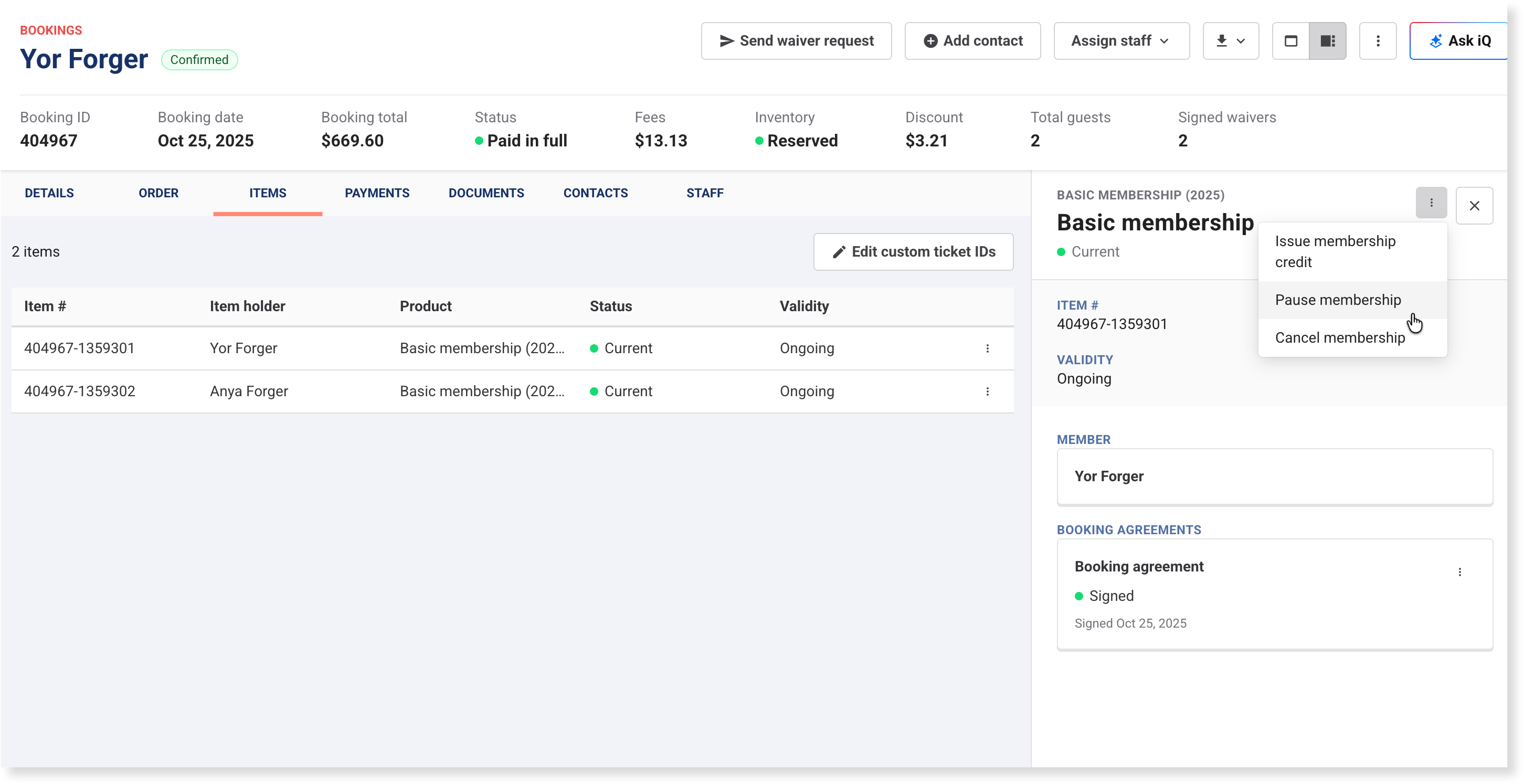Click the Paid in full status
1524x784 pixels.
point(521,141)
